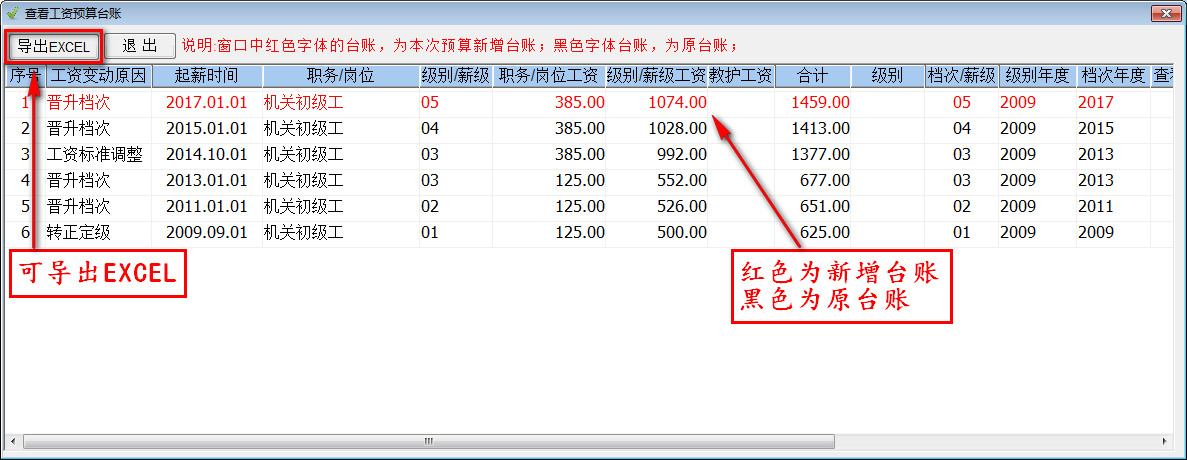Click the 转正定级 cell in row 6

point(78,232)
